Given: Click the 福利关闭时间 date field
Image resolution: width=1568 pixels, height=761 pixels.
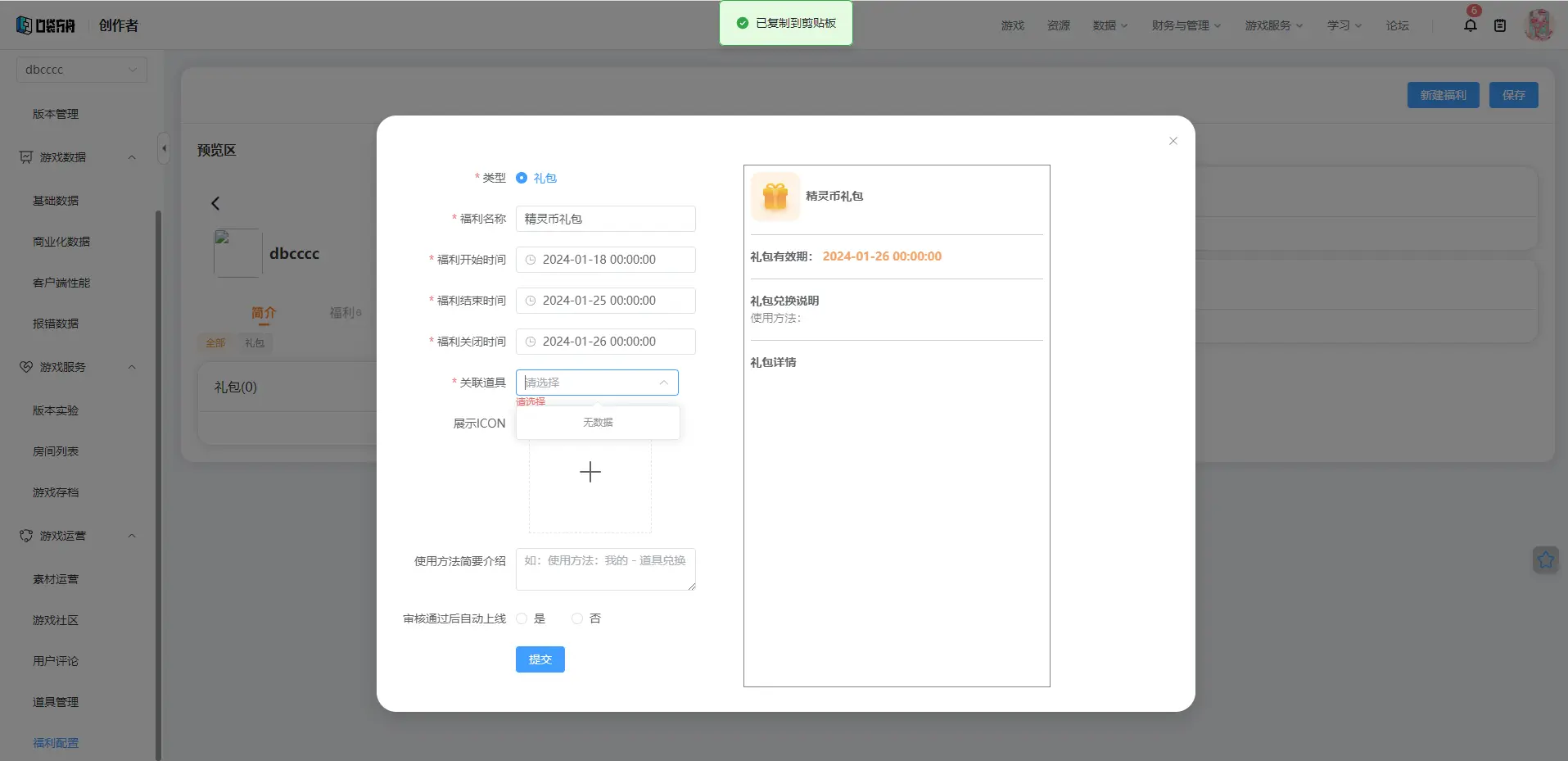Looking at the screenshot, I should tap(606, 342).
